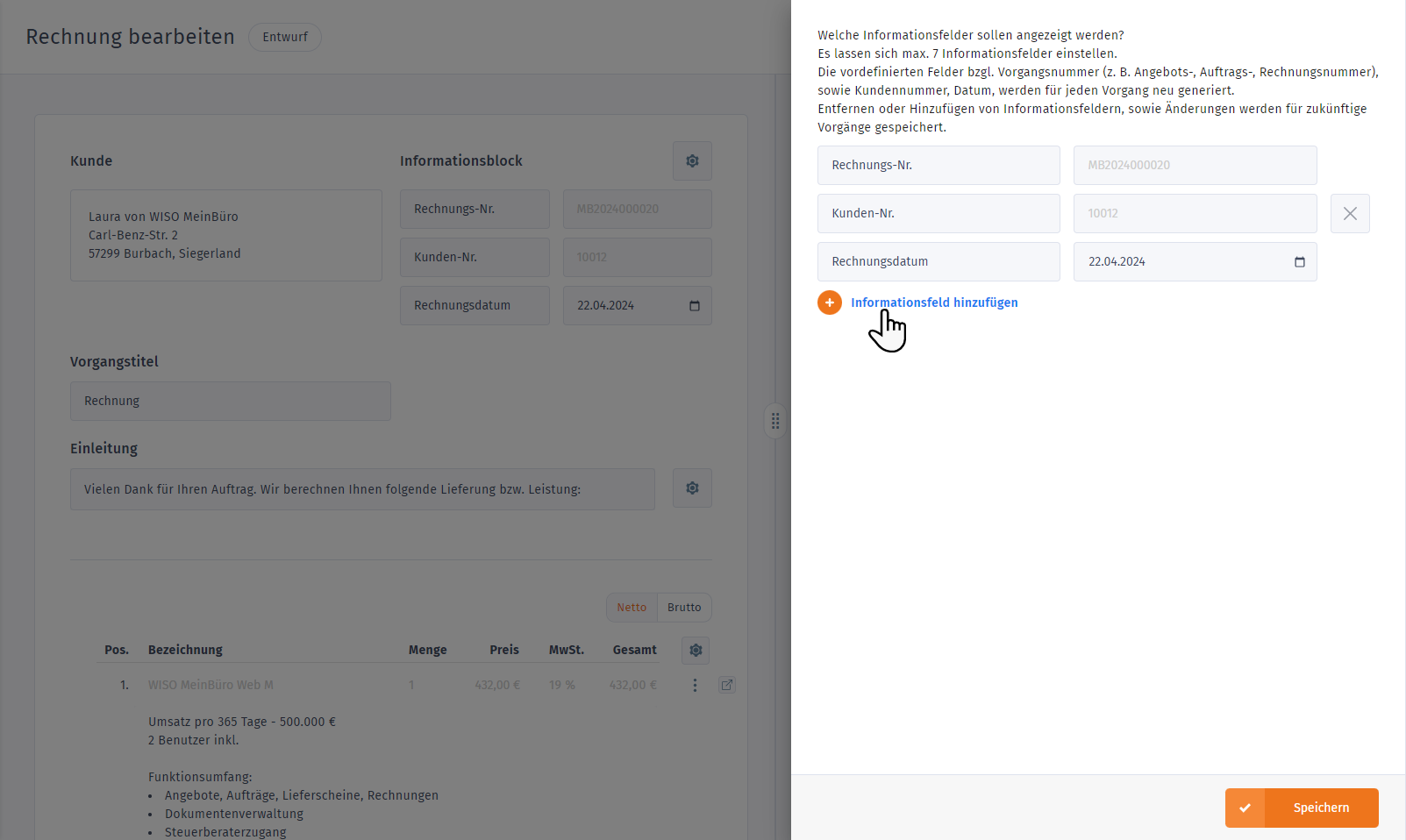Click invoice form Kunden-Nr. label field
The image size is (1406, 840).
[x=475, y=257]
